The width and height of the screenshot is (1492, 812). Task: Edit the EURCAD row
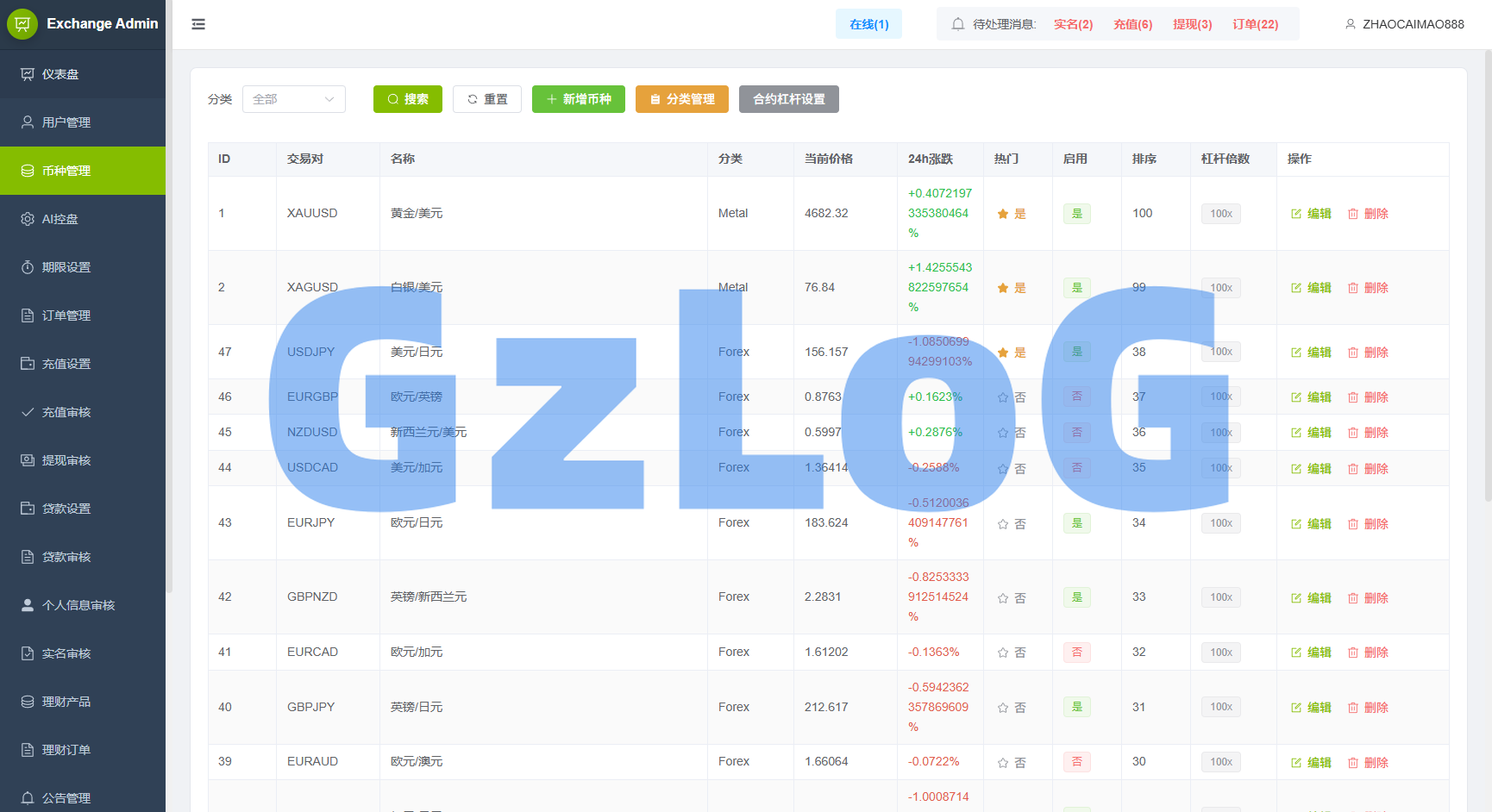pos(1311,653)
